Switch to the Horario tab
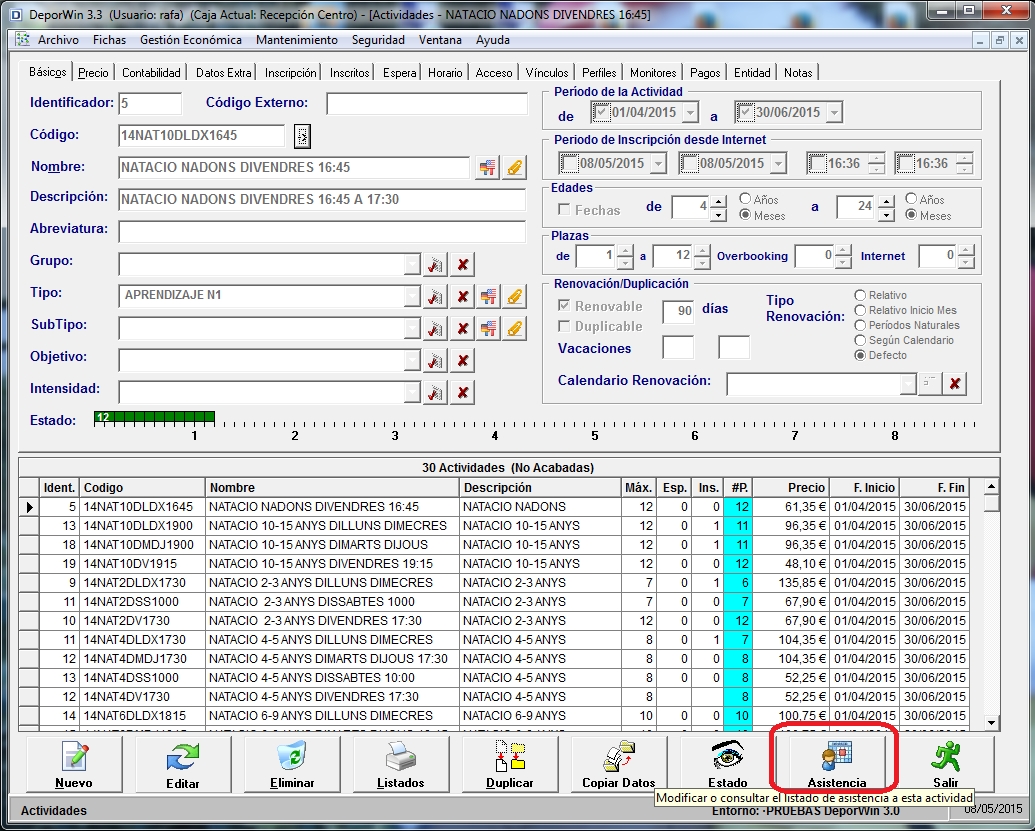This screenshot has width=1035, height=831. pos(445,73)
